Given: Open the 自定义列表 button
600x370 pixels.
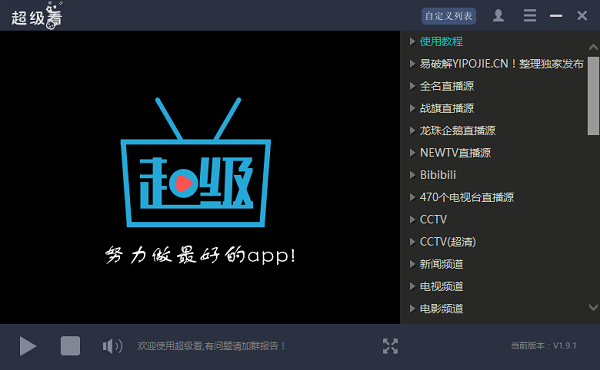Looking at the screenshot, I should tap(449, 16).
